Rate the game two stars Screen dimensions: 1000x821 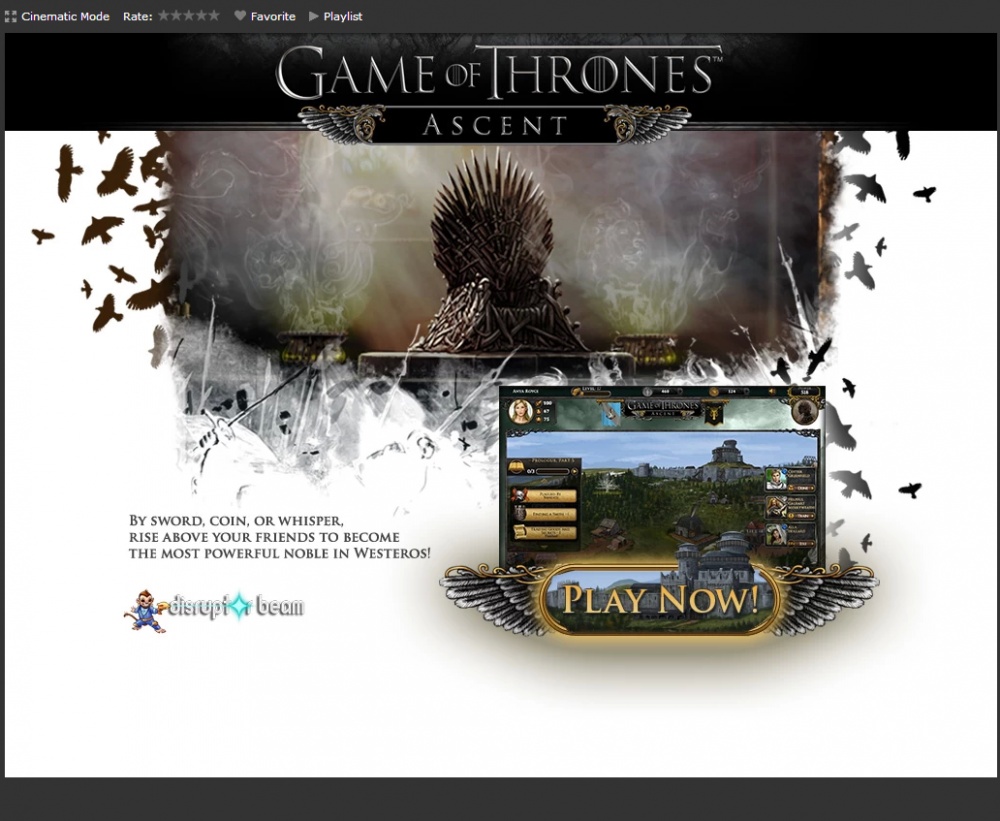pos(177,16)
